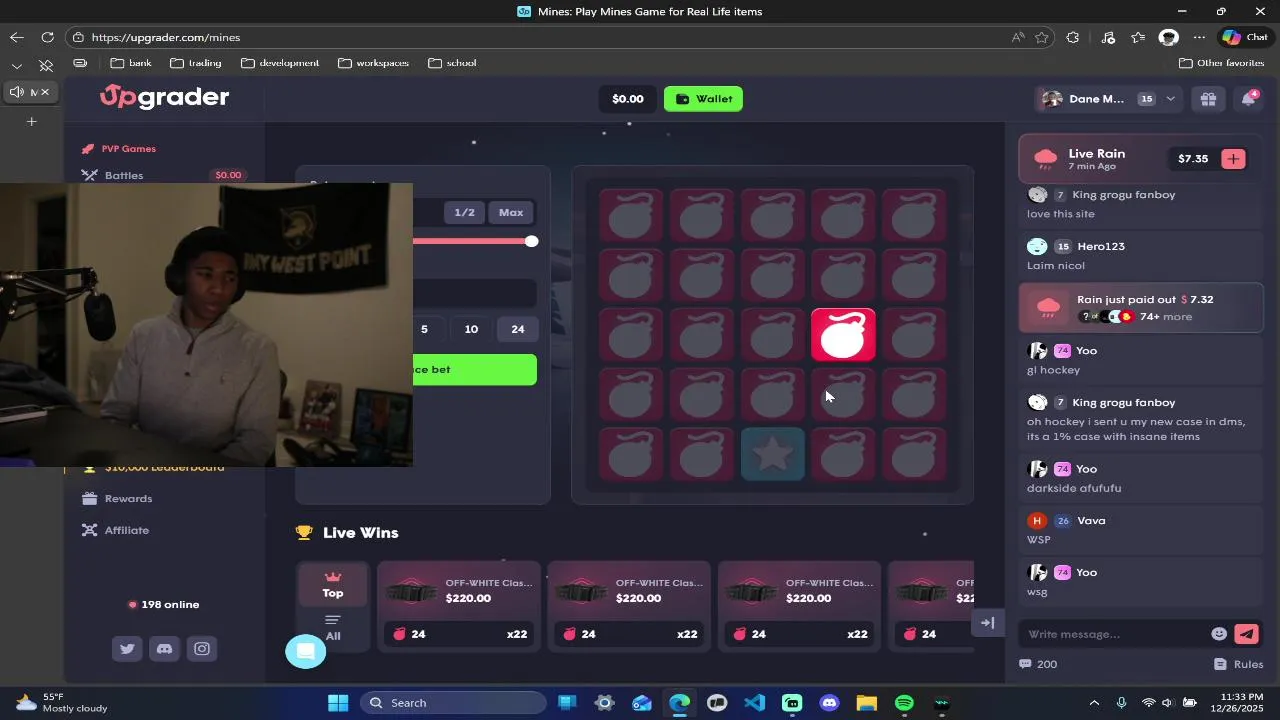Image resolution: width=1280 pixels, height=720 pixels.
Task: Click the Windows taskbar Search box
Action: (453, 703)
